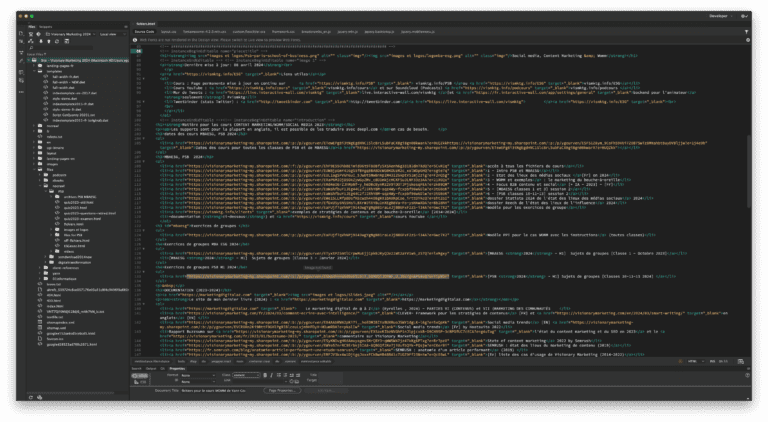Image resolution: width=768 pixels, height=422 pixels.
Task: Switch to the Snippets panel tab
Action: pyautogui.click(x=46, y=26)
